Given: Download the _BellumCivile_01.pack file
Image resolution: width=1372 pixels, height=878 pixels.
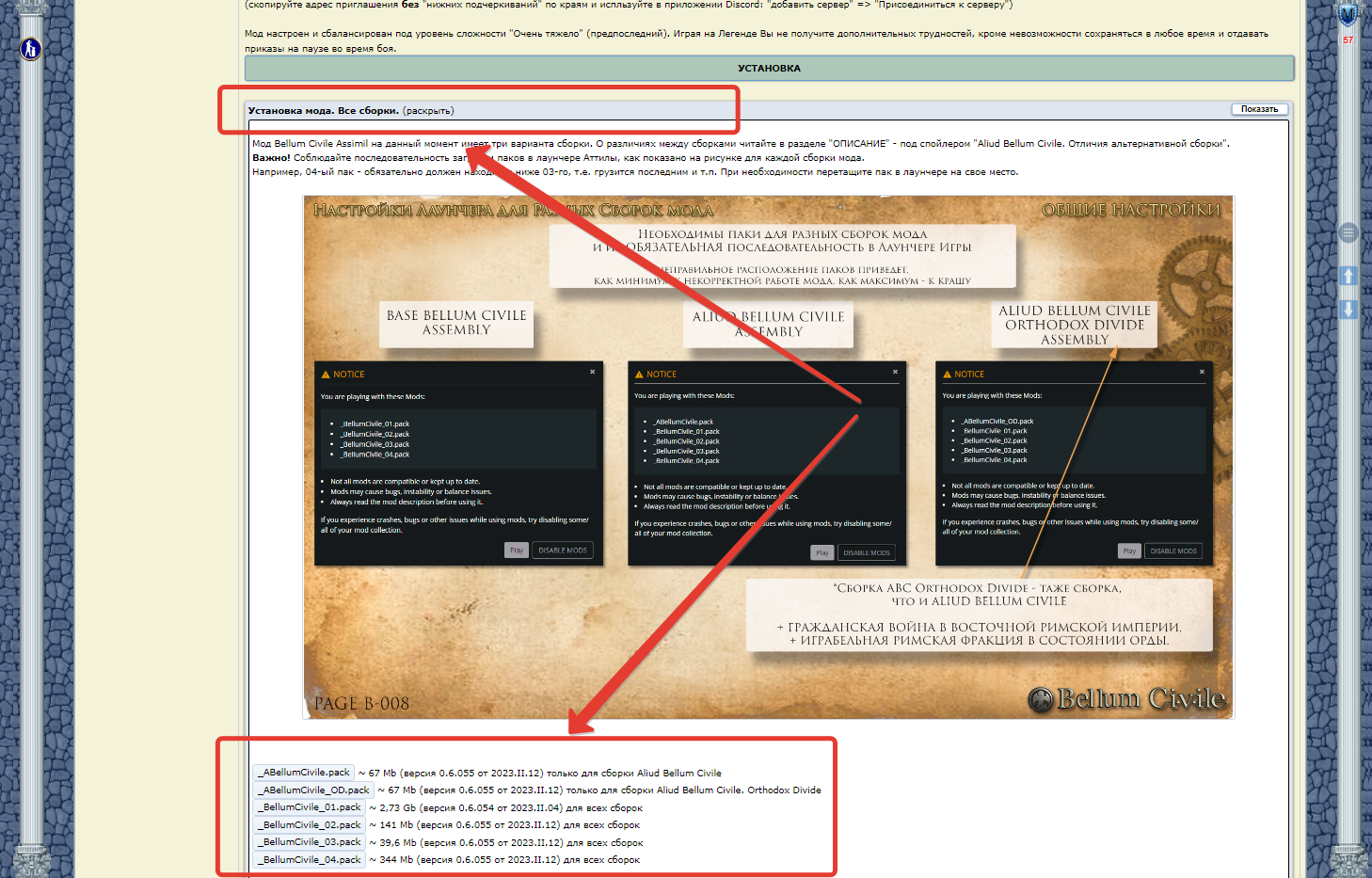Looking at the screenshot, I should 310,807.
